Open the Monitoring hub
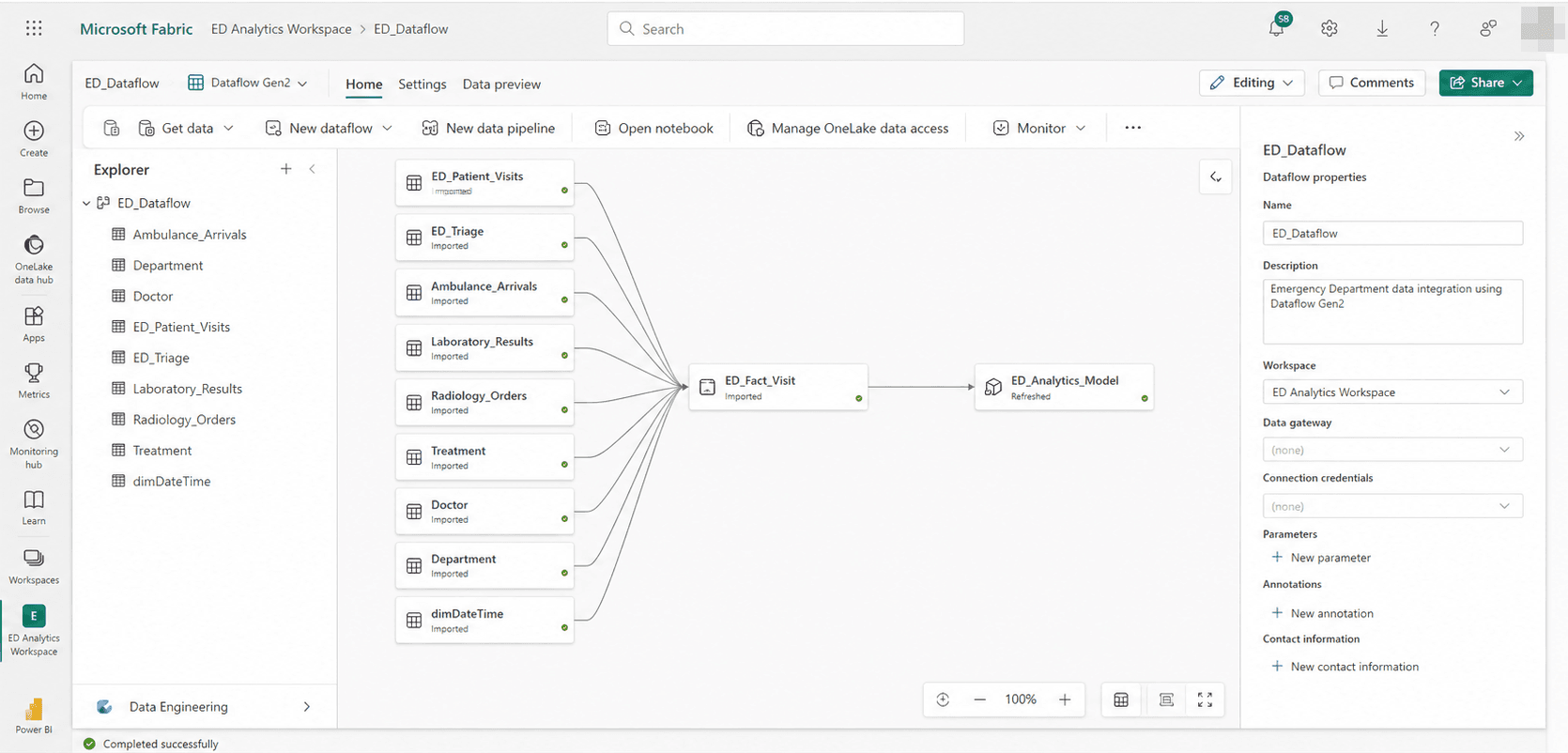The width and height of the screenshot is (1568, 753). (34, 443)
